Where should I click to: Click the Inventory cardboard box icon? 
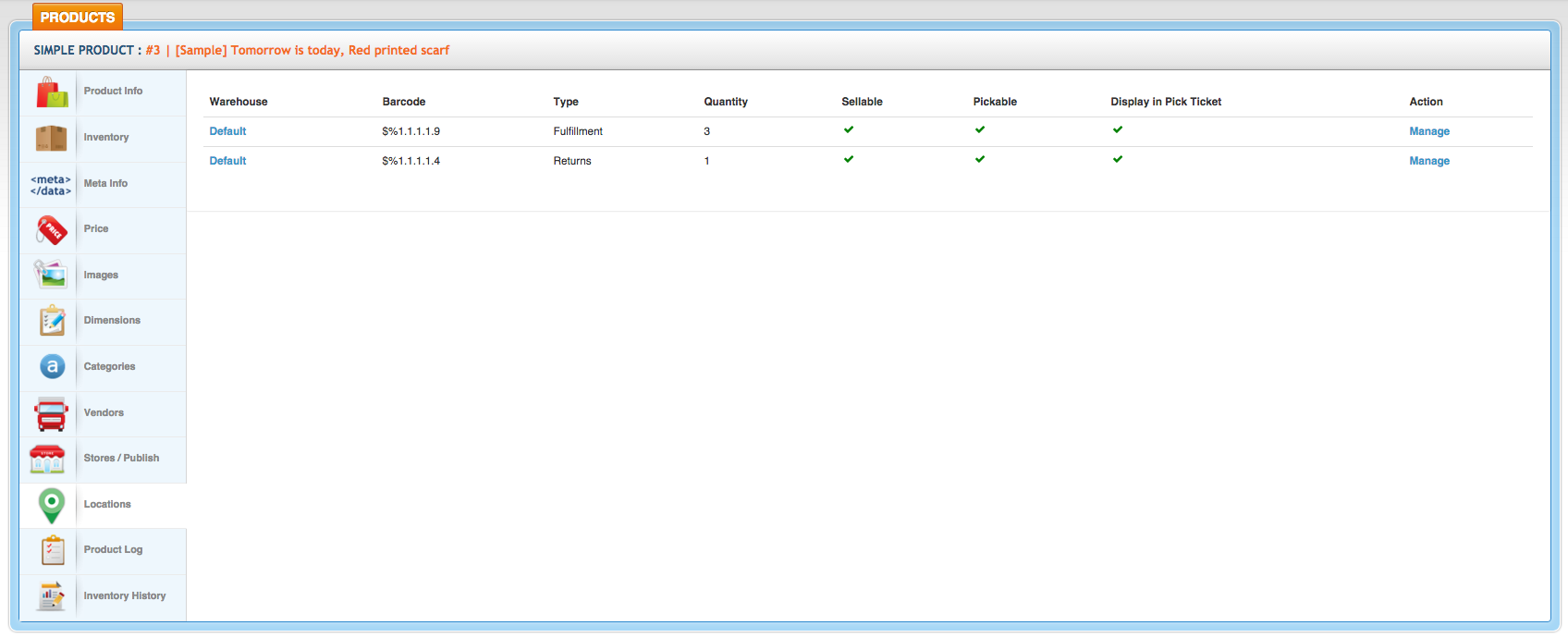52,139
